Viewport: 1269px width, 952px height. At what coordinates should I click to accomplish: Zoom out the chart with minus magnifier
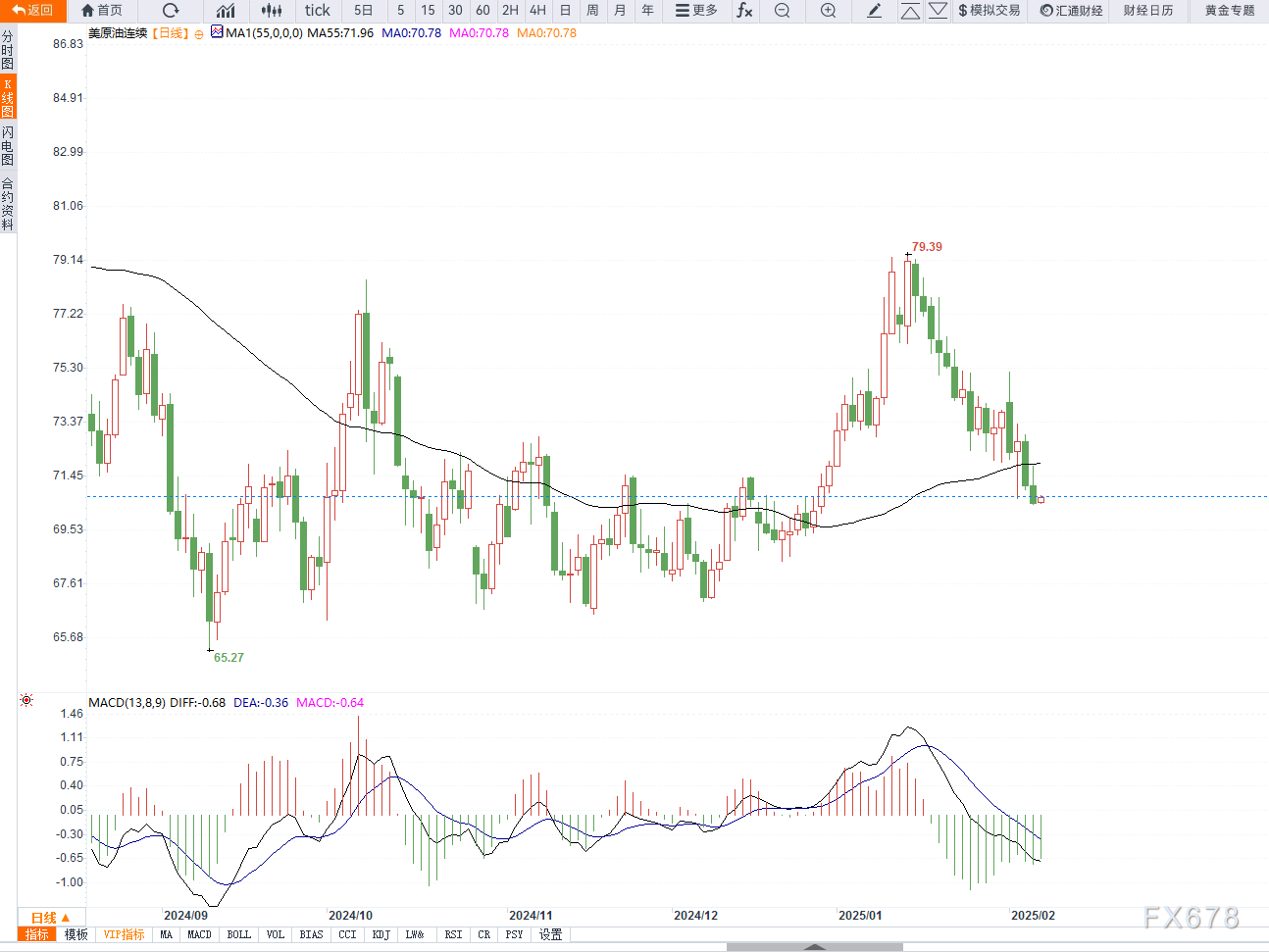(x=782, y=11)
